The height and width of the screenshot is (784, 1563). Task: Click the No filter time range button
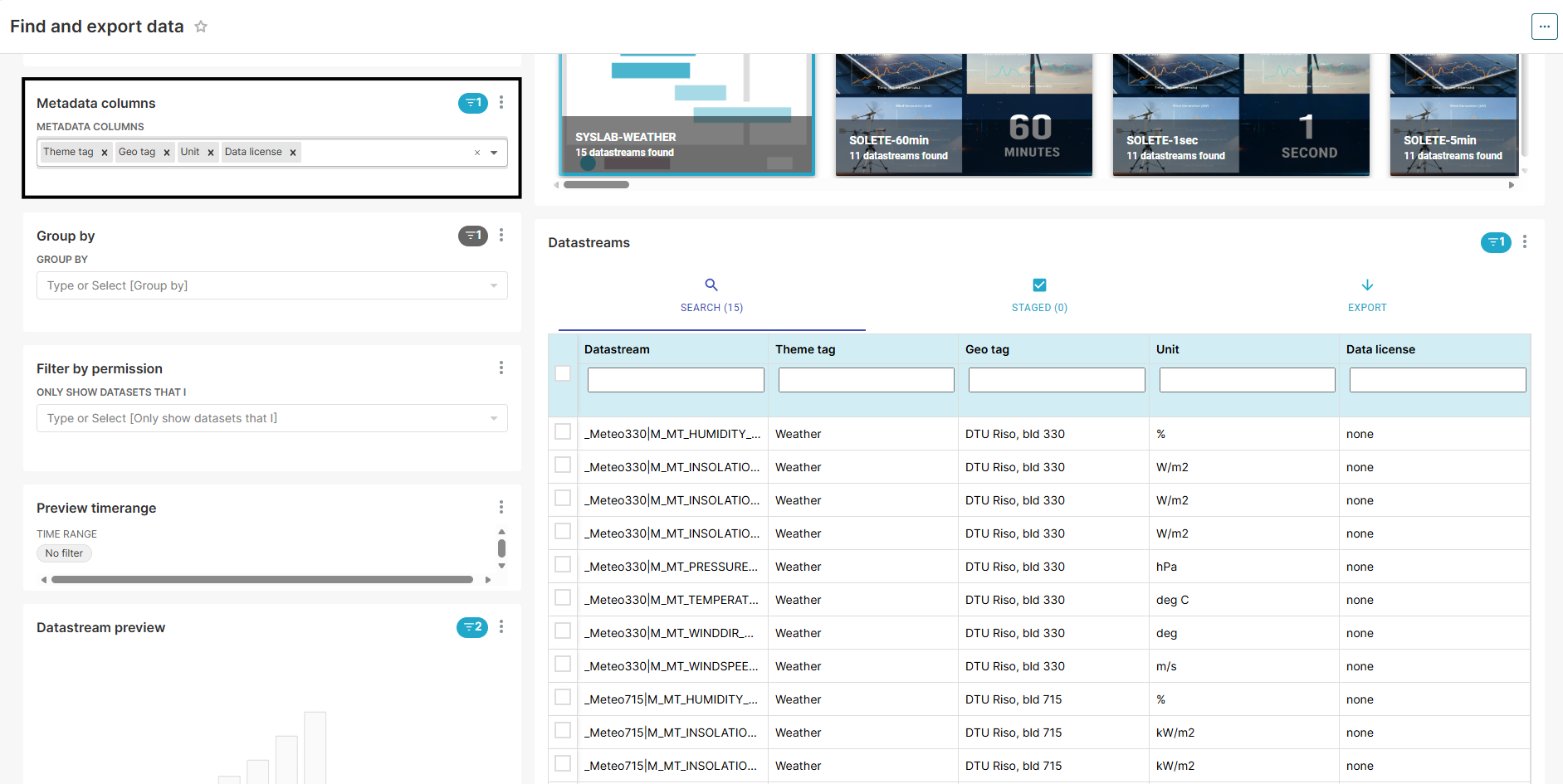tap(64, 553)
